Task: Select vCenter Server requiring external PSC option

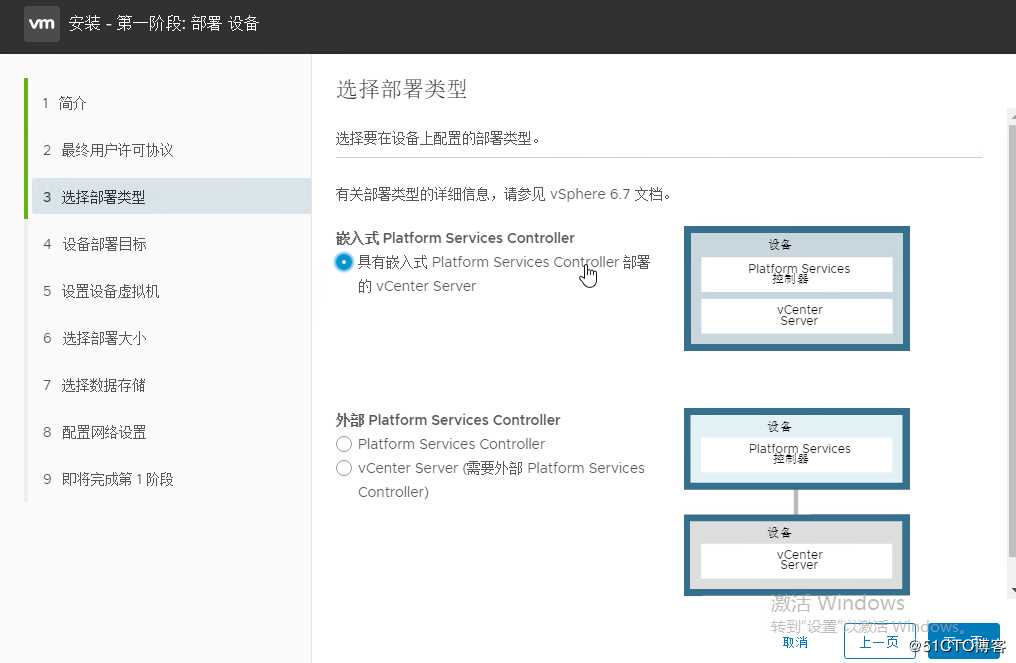Action: click(344, 468)
